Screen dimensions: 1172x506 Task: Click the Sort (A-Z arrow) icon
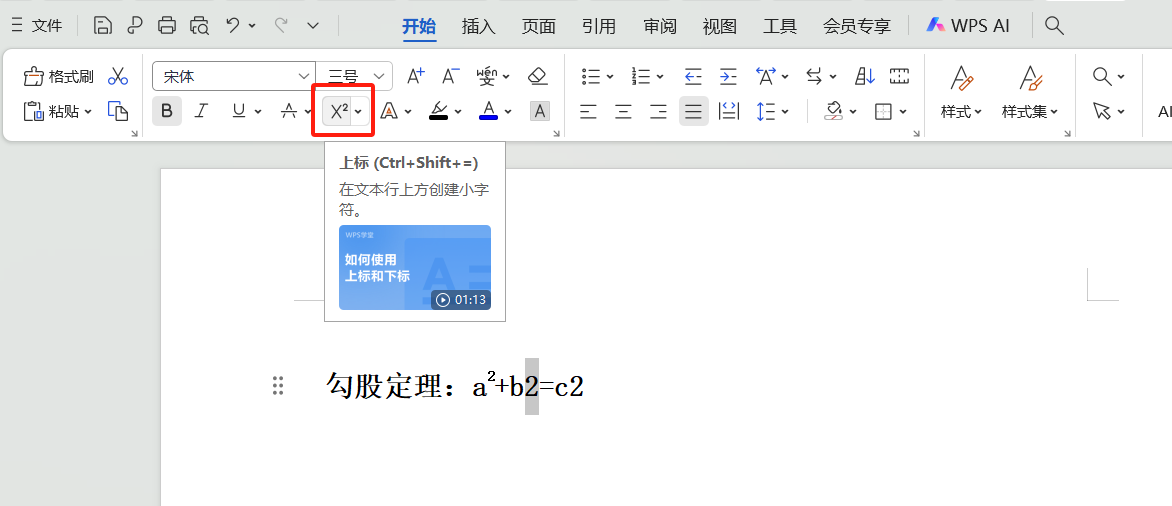click(x=865, y=76)
